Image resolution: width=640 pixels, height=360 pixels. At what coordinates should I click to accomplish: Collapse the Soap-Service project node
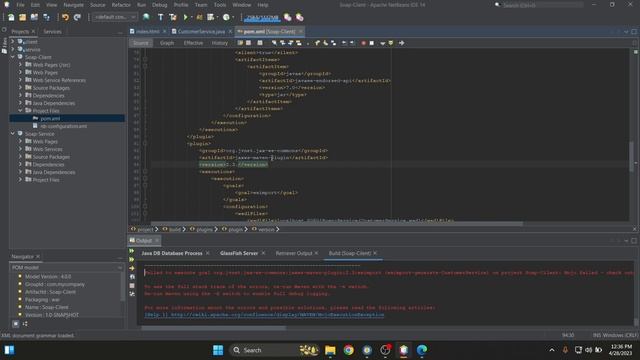click(13, 134)
